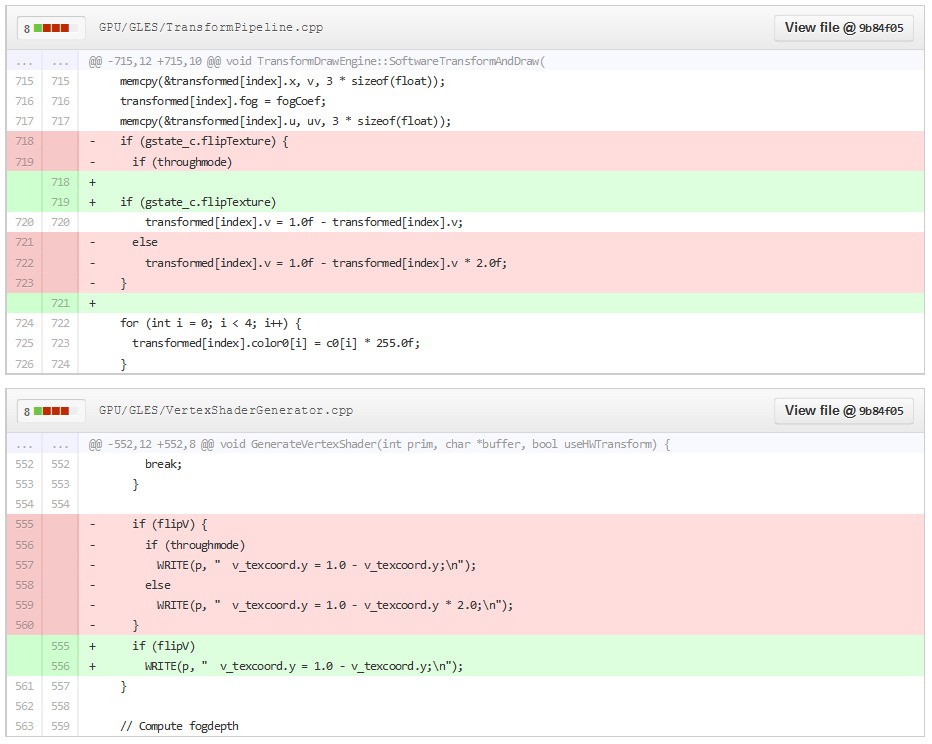Click the removed 'if (flipV) {' line 555

[x=169, y=525]
